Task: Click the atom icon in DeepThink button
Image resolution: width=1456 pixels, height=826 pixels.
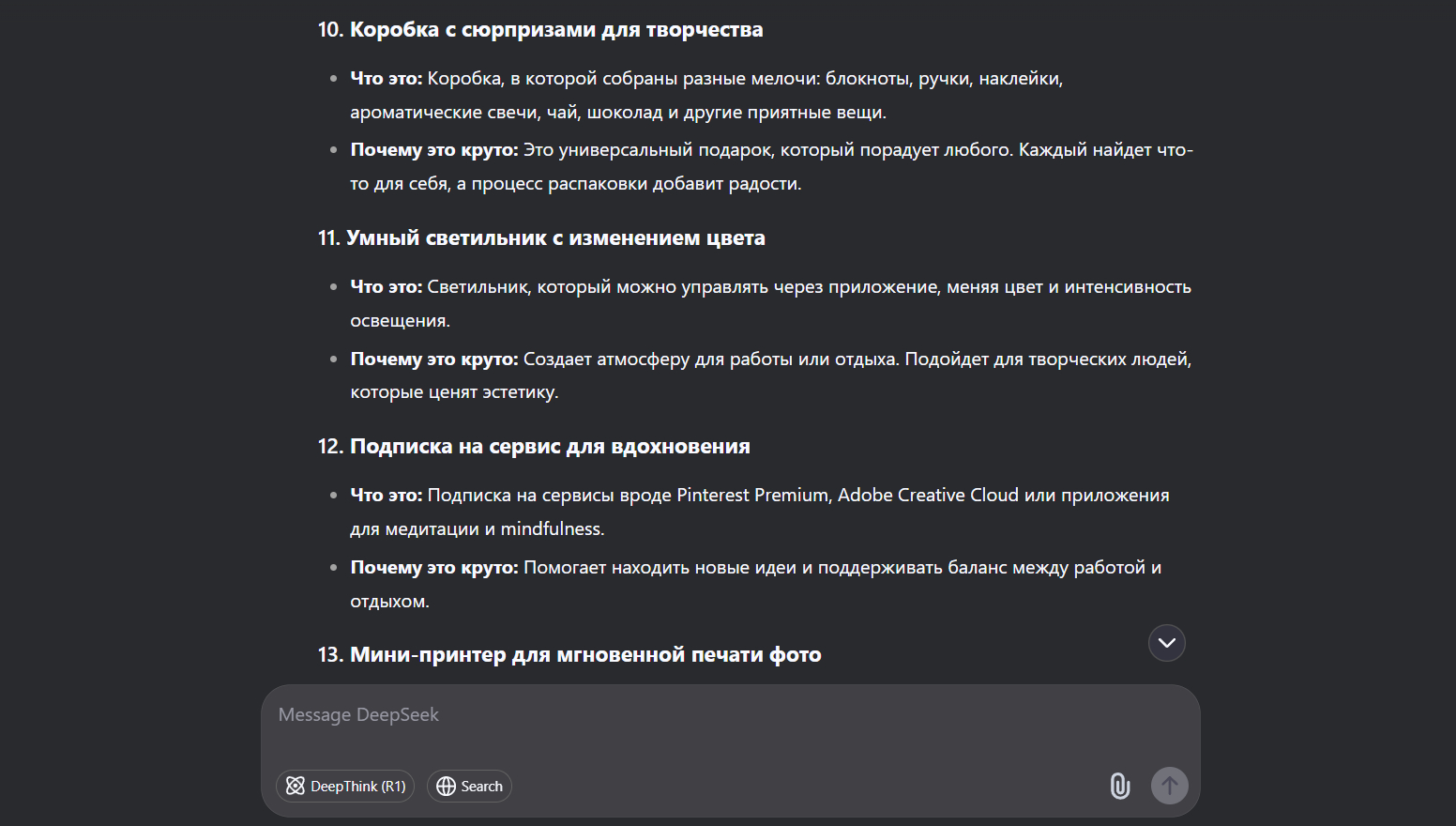Action: (296, 787)
